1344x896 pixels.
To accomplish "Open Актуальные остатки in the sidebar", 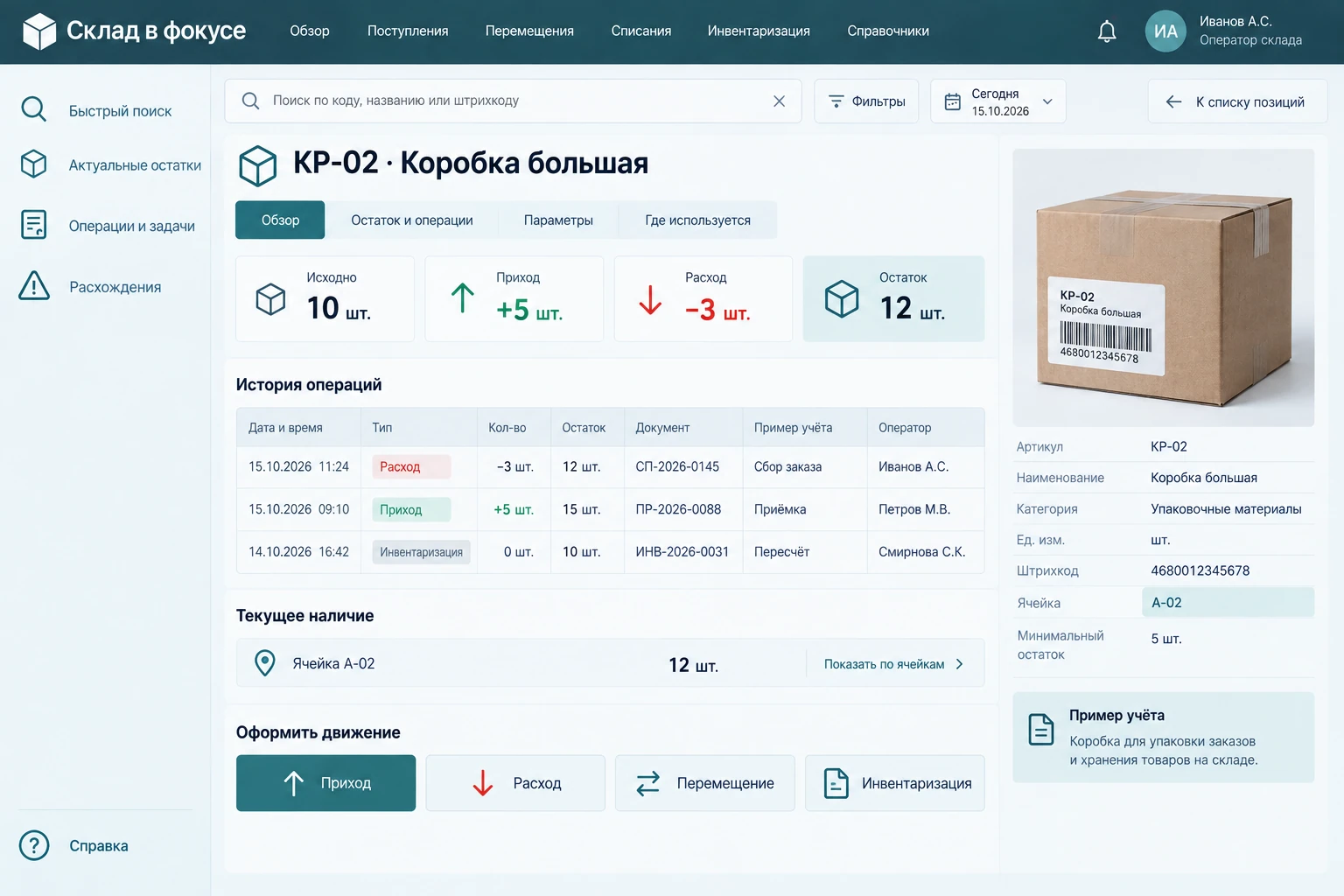I will click(x=110, y=165).
